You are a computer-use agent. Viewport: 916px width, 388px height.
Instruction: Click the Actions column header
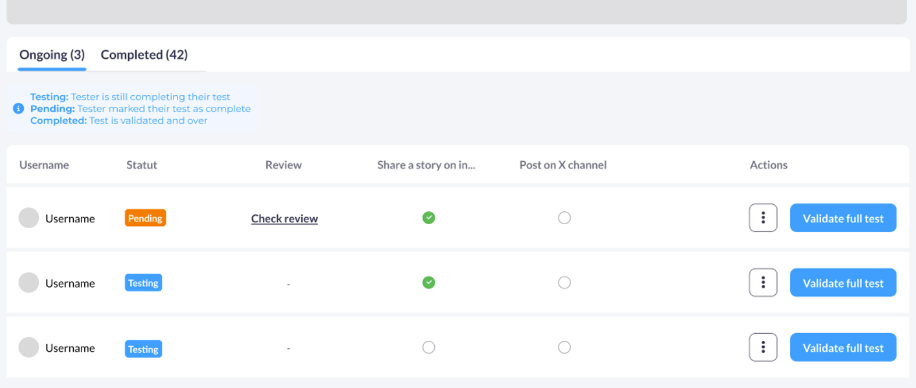tap(769, 165)
